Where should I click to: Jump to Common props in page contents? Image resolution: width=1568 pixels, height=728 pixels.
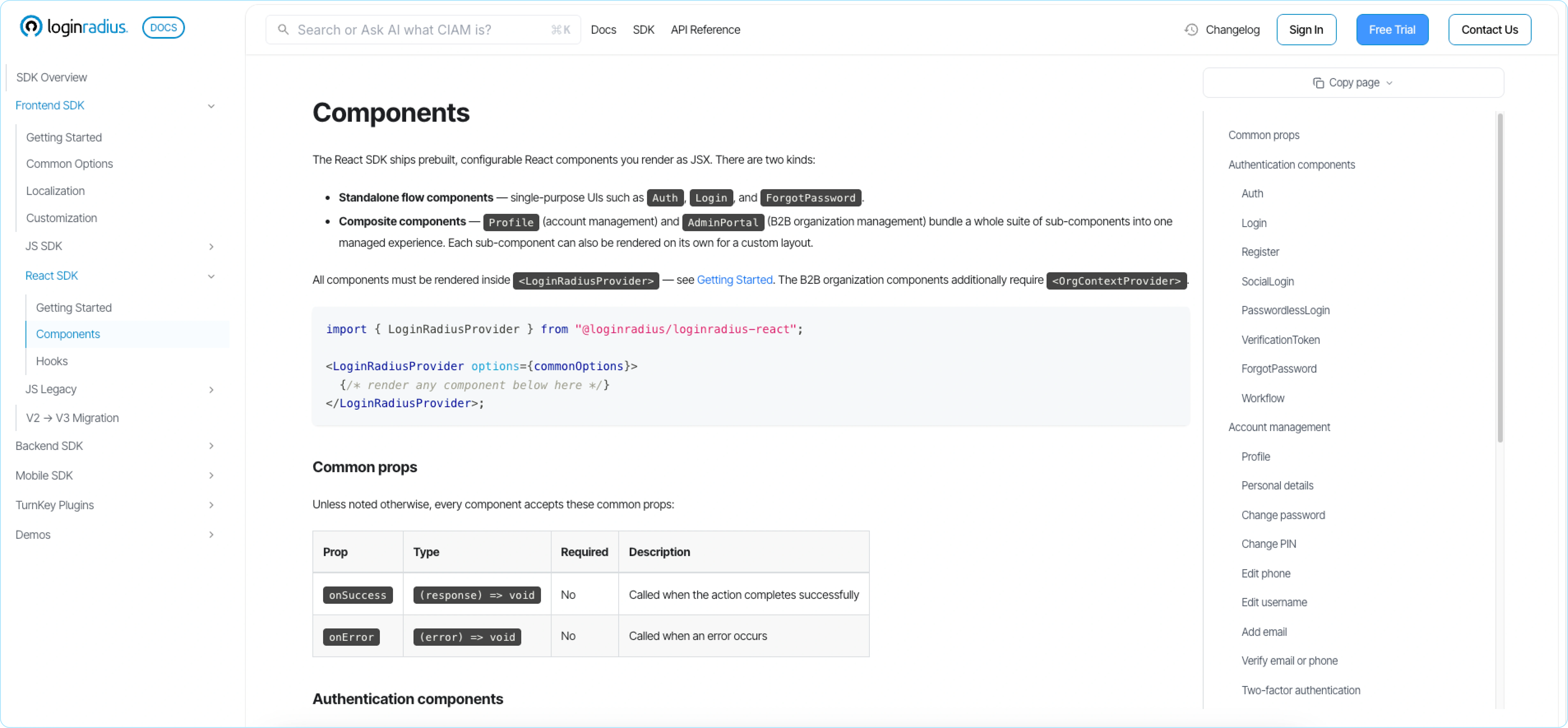[x=1264, y=135]
